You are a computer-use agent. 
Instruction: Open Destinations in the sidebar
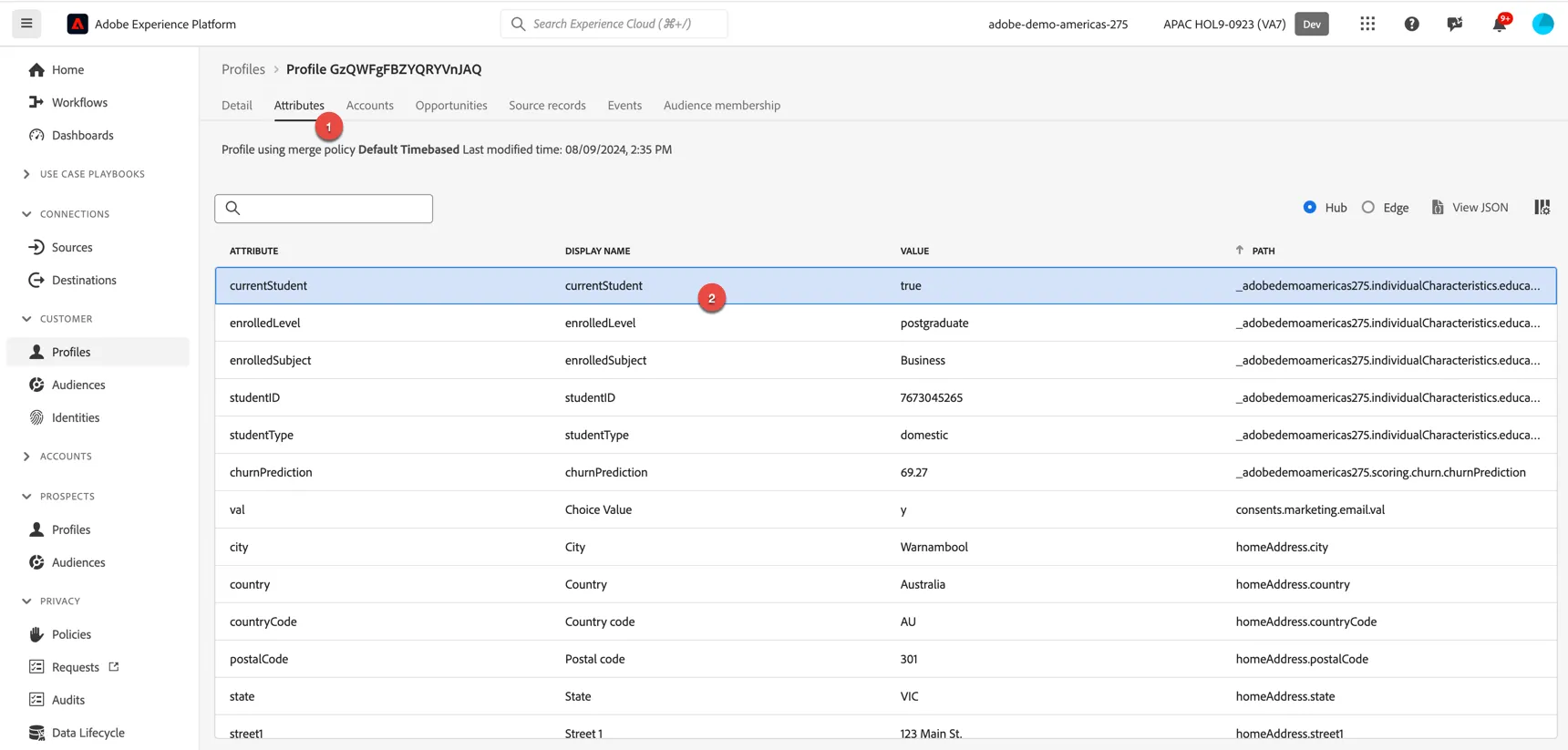click(84, 280)
